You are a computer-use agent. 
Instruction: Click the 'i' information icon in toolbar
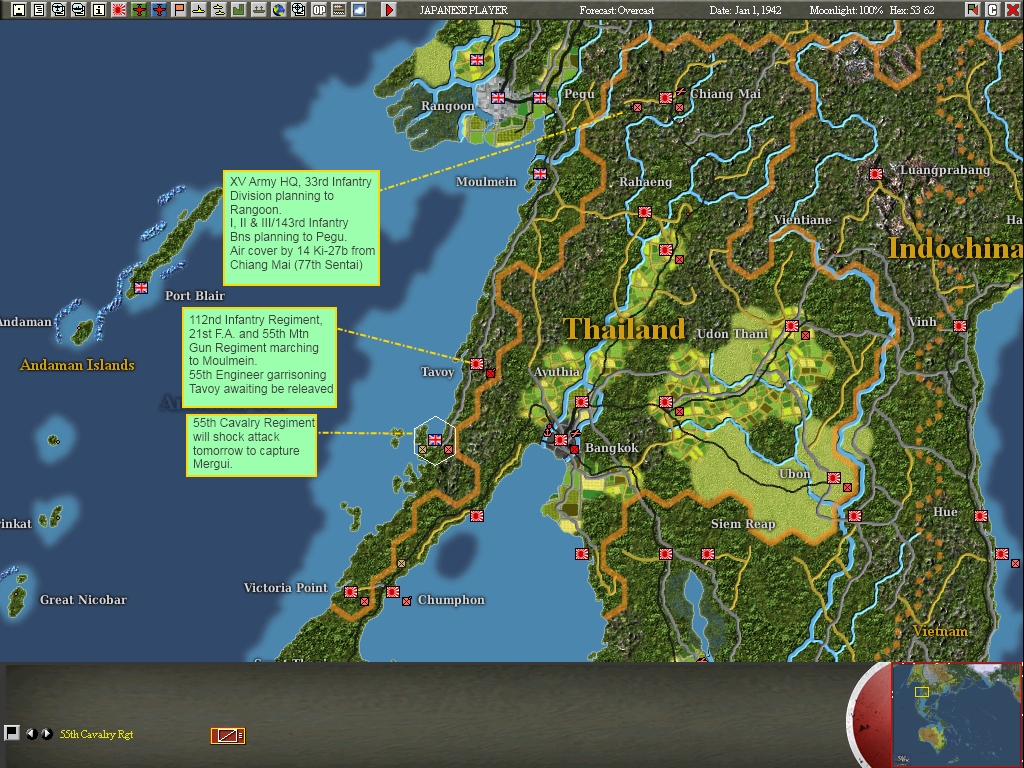click(99, 10)
